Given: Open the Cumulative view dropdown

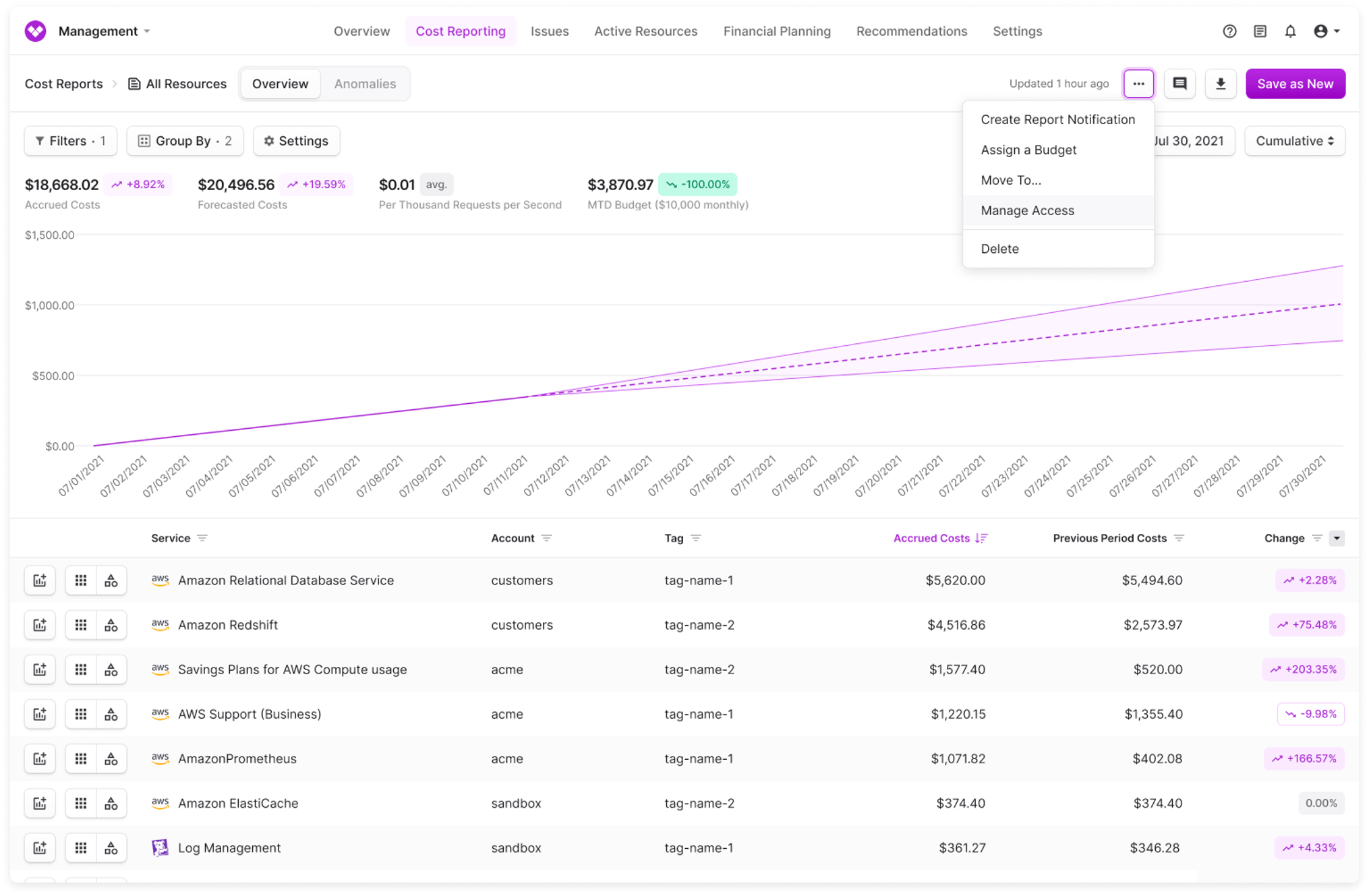Looking at the screenshot, I should click(1294, 141).
